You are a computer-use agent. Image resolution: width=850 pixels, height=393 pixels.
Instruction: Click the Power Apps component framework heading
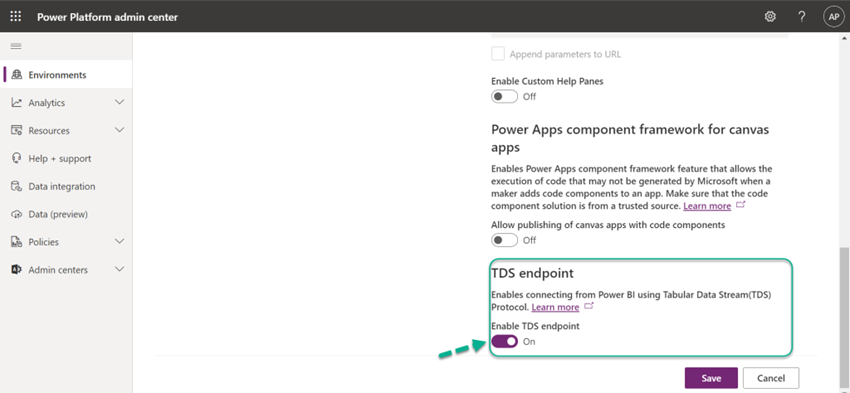tap(630, 138)
